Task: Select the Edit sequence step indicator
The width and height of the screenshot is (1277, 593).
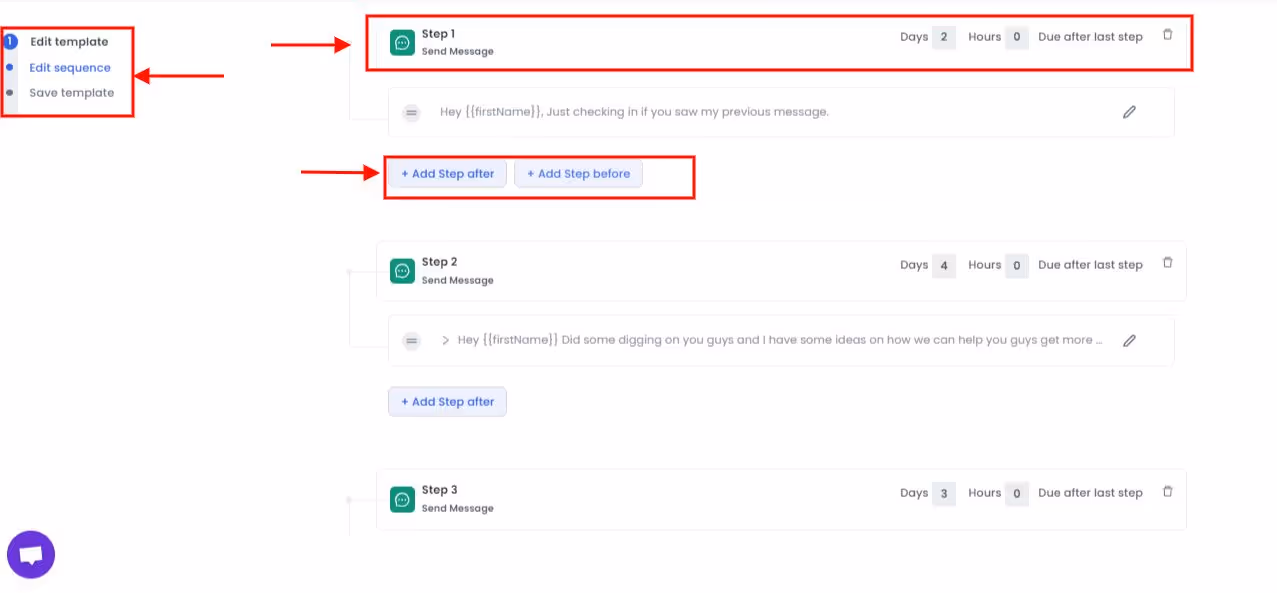Action: pos(10,67)
